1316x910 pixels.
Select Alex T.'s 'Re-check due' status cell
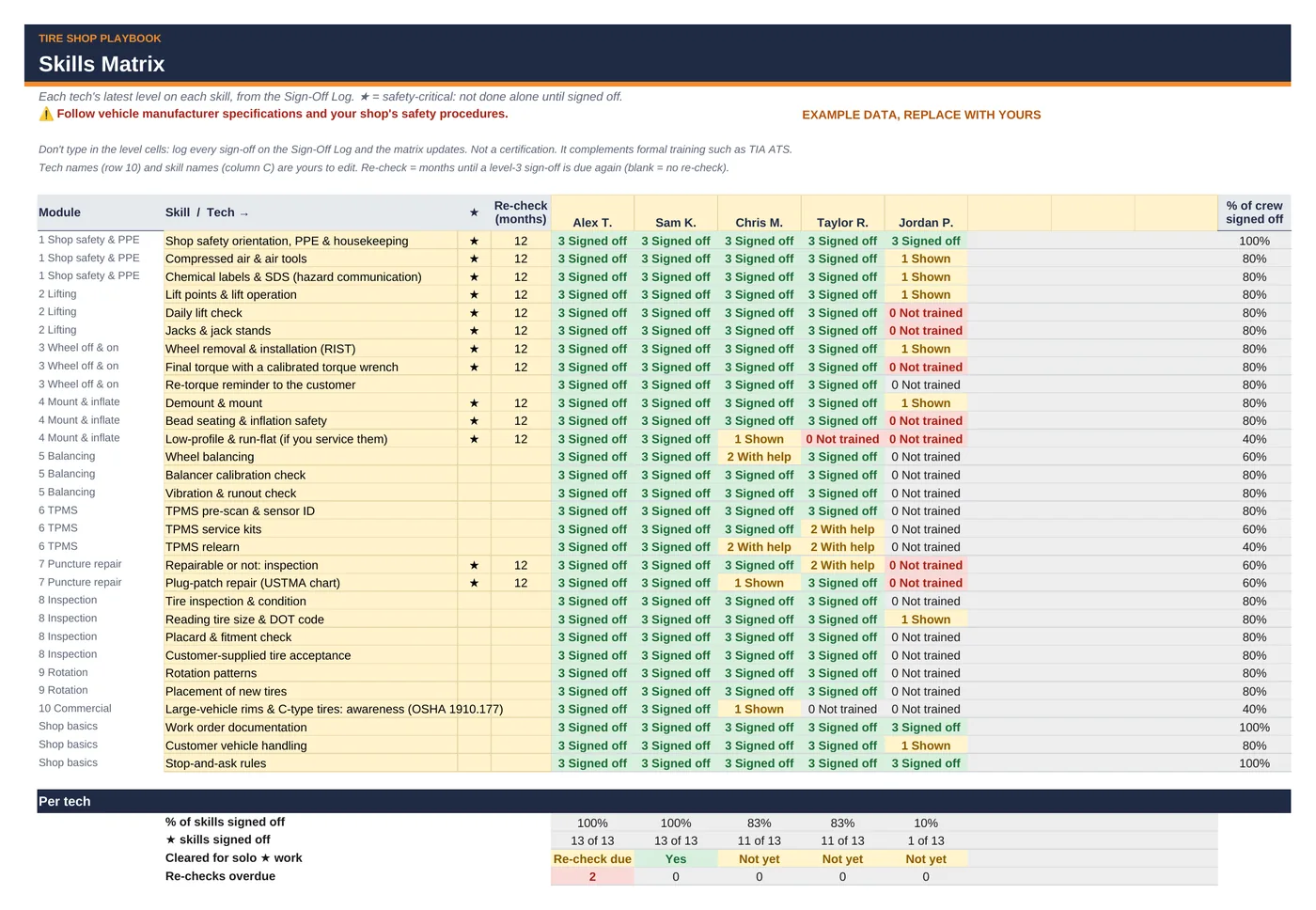coord(592,858)
